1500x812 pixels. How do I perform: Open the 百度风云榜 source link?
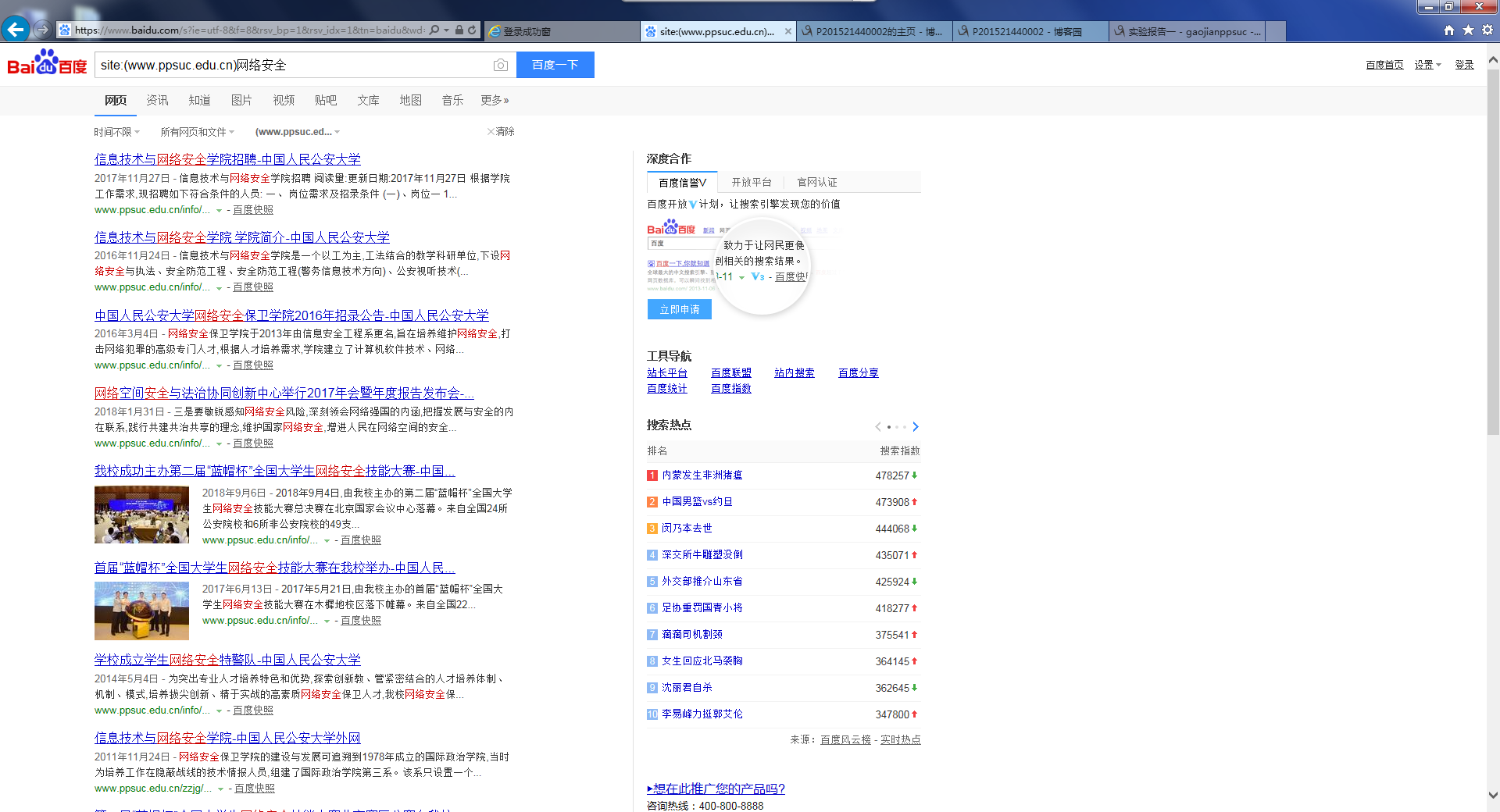(845, 739)
